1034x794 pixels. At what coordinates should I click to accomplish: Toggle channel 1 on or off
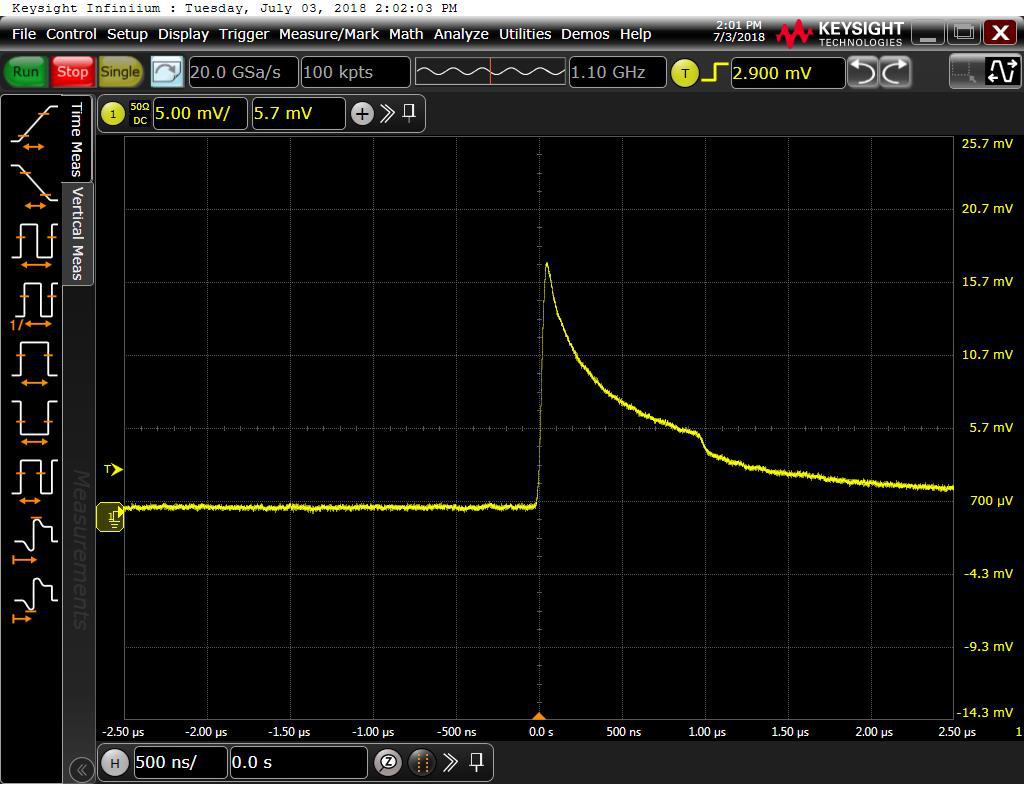click(113, 114)
